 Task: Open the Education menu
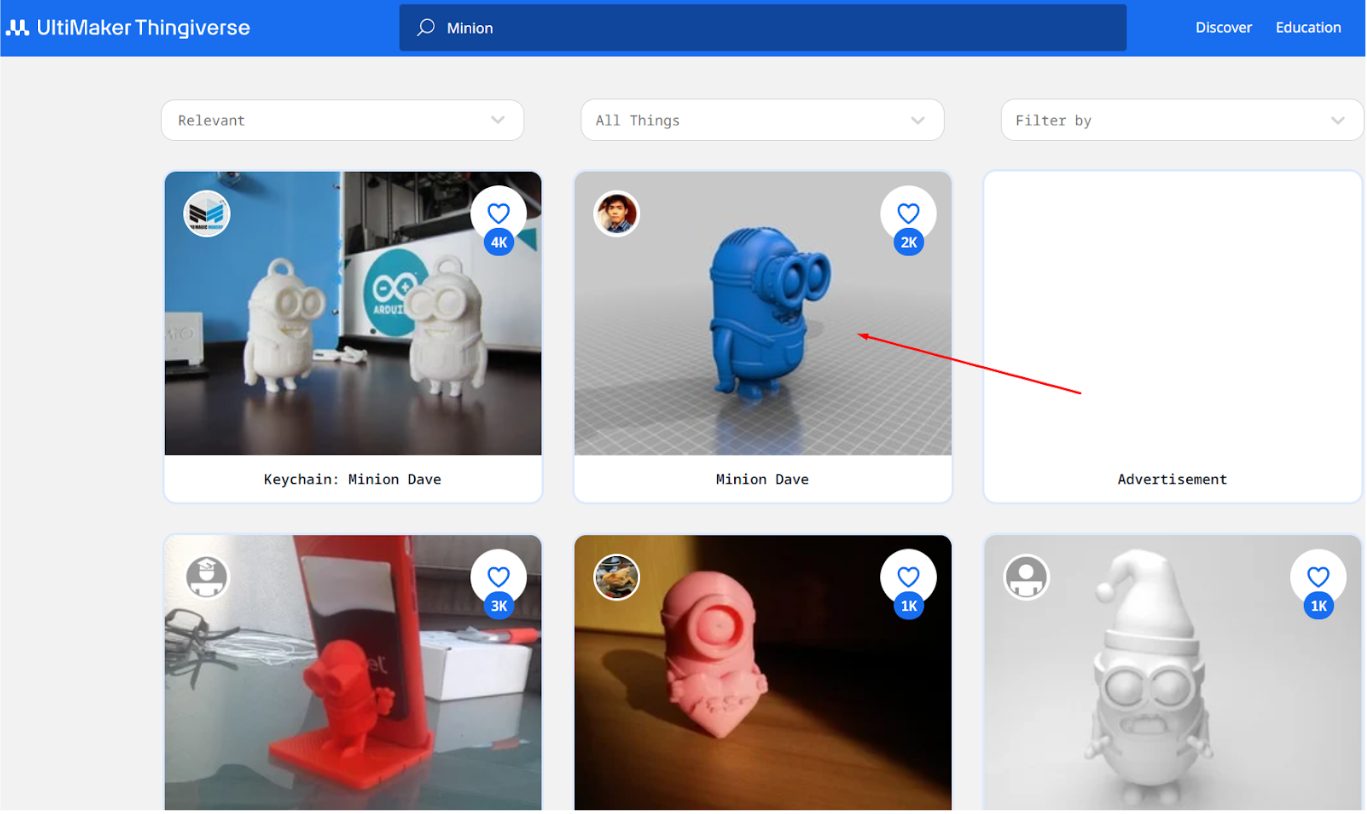tap(1308, 28)
